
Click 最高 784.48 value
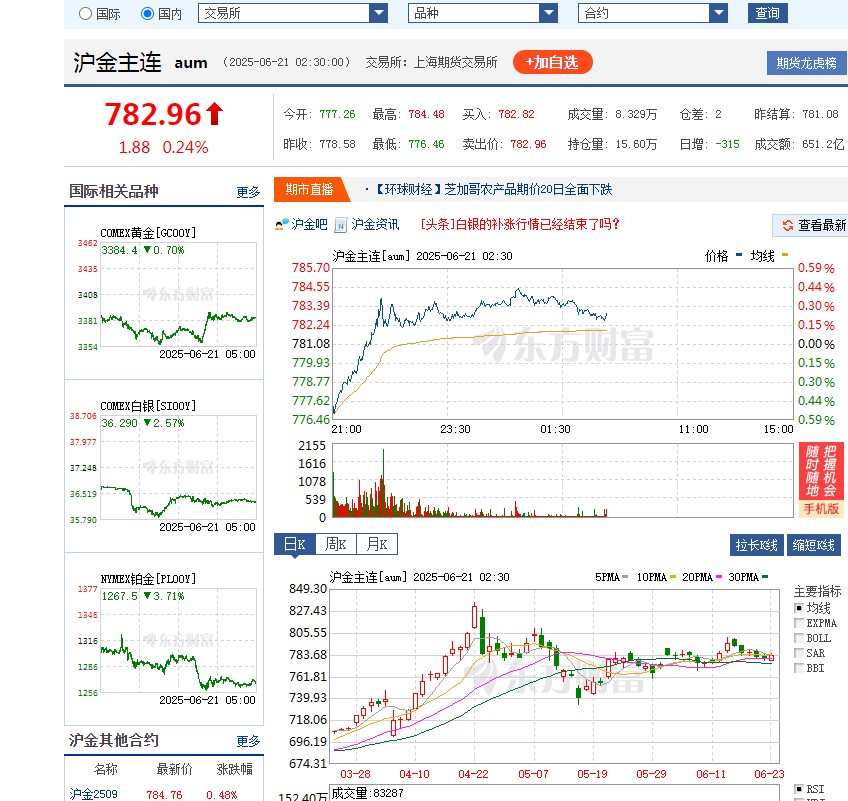pyautogui.click(x=426, y=114)
